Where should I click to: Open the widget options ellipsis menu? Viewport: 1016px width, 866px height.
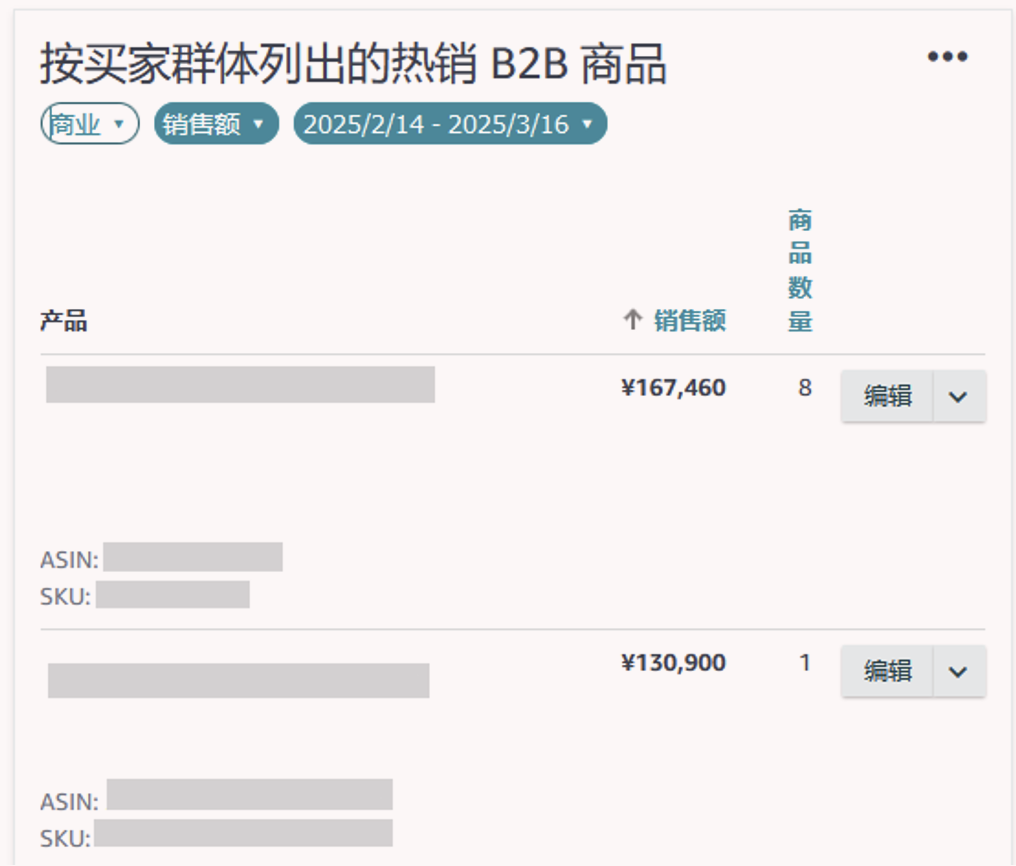click(x=946, y=56)
